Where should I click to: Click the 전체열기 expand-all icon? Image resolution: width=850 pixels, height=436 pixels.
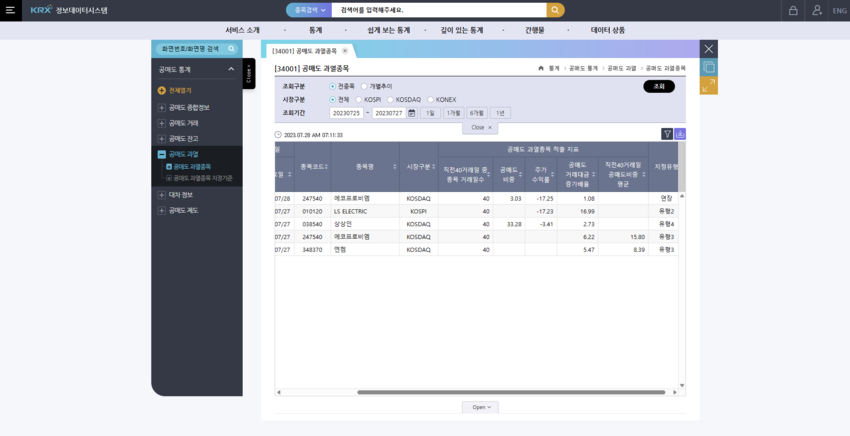click(x=162, y=91)
